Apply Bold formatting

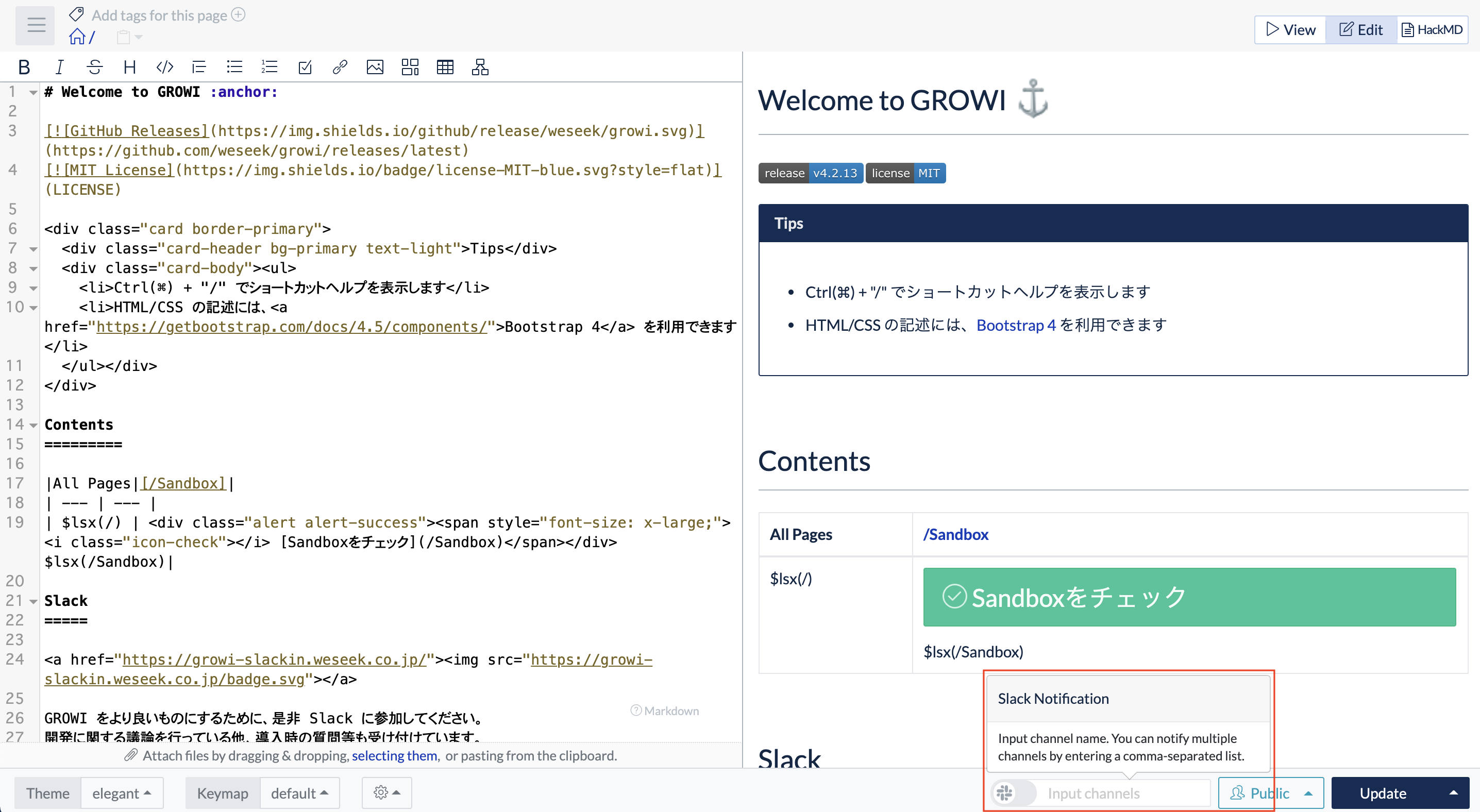(x=24, y=67)
